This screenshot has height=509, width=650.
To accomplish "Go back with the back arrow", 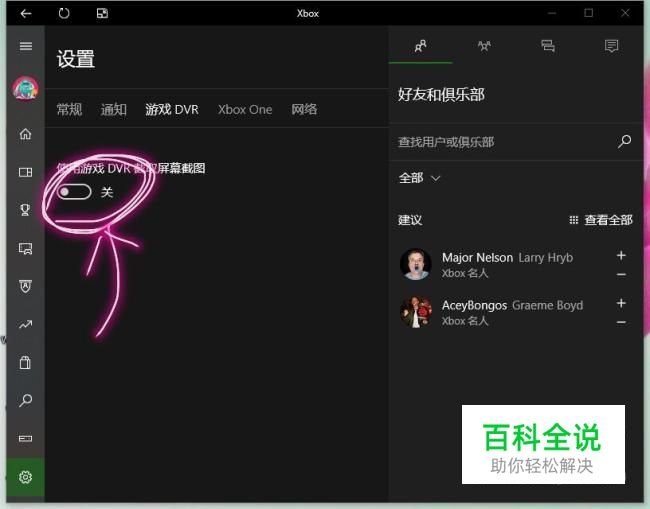I will pos(26,14).
